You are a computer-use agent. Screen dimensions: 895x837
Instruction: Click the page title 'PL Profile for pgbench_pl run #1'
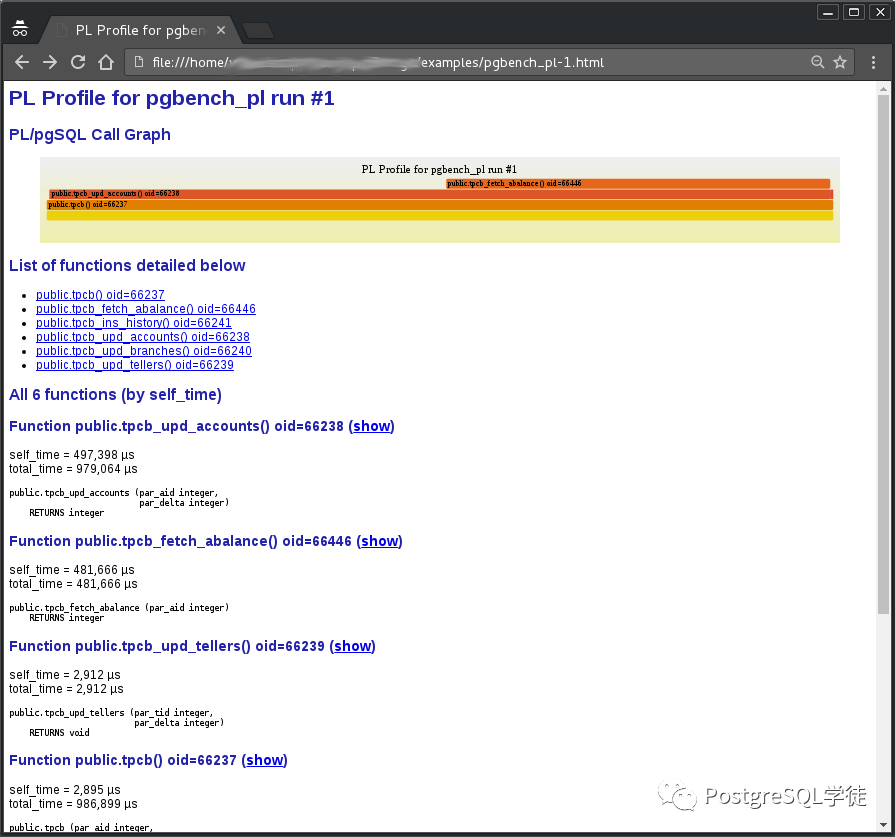click(x=172, y=98)
